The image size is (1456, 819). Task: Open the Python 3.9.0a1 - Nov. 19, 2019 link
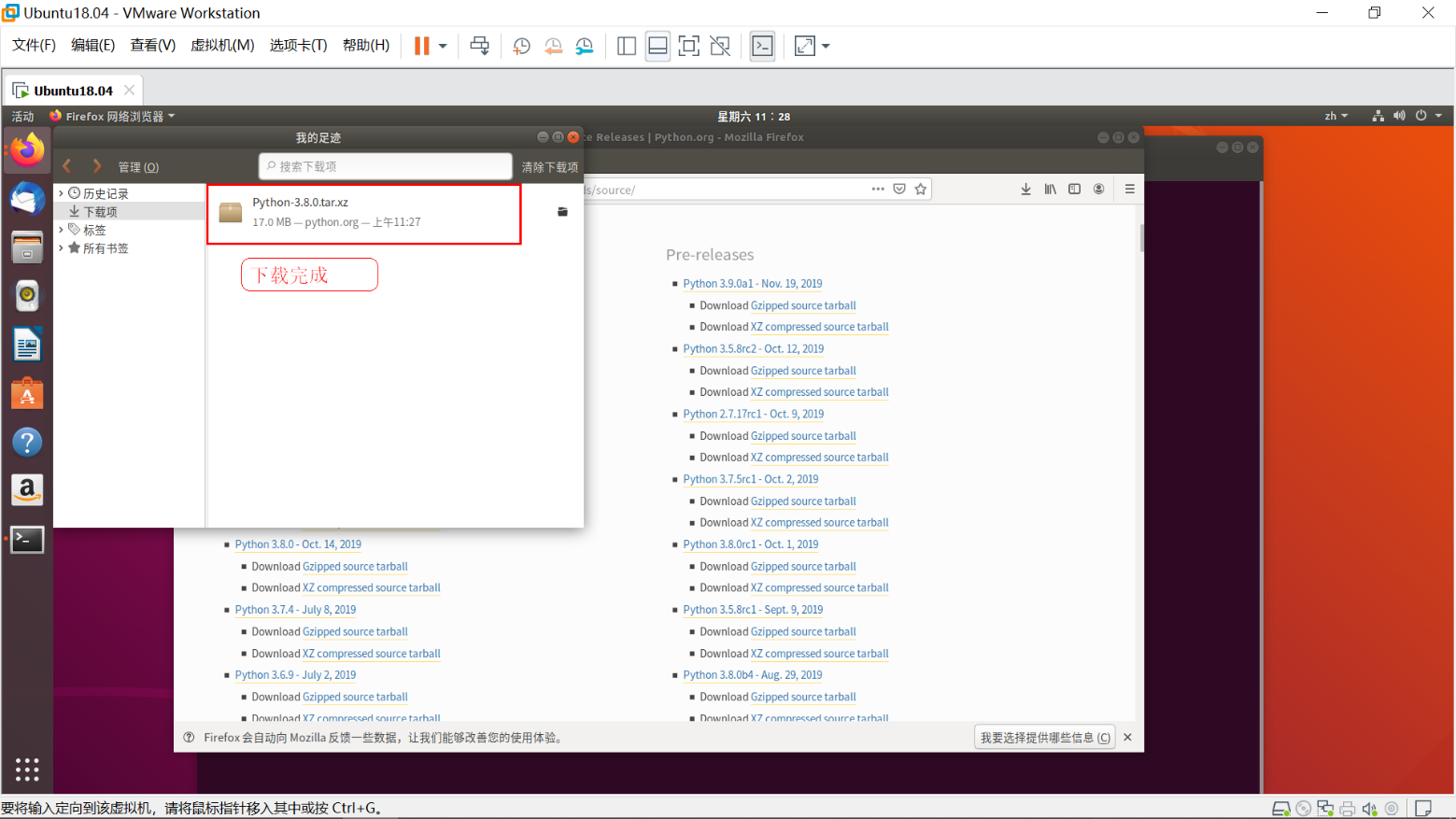[753, 284]
